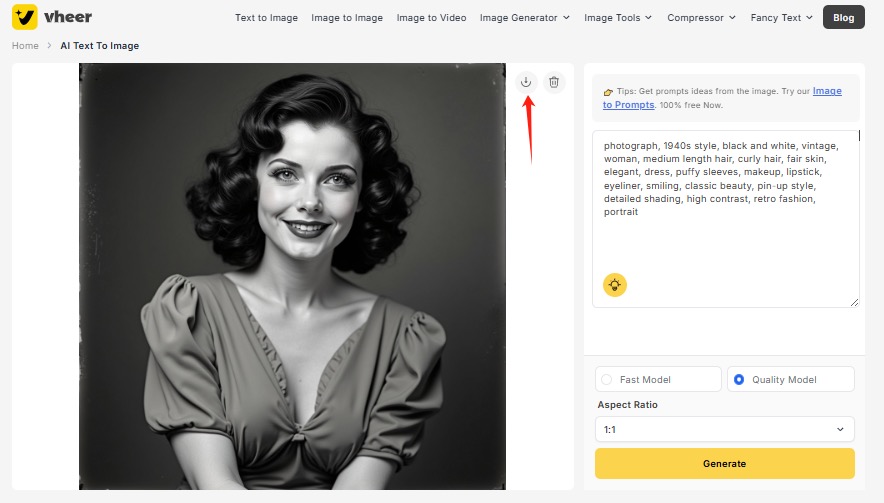The image size is (884, 503).
Task: Expand the Image Generator menu
Action: [x=524, y=17]
